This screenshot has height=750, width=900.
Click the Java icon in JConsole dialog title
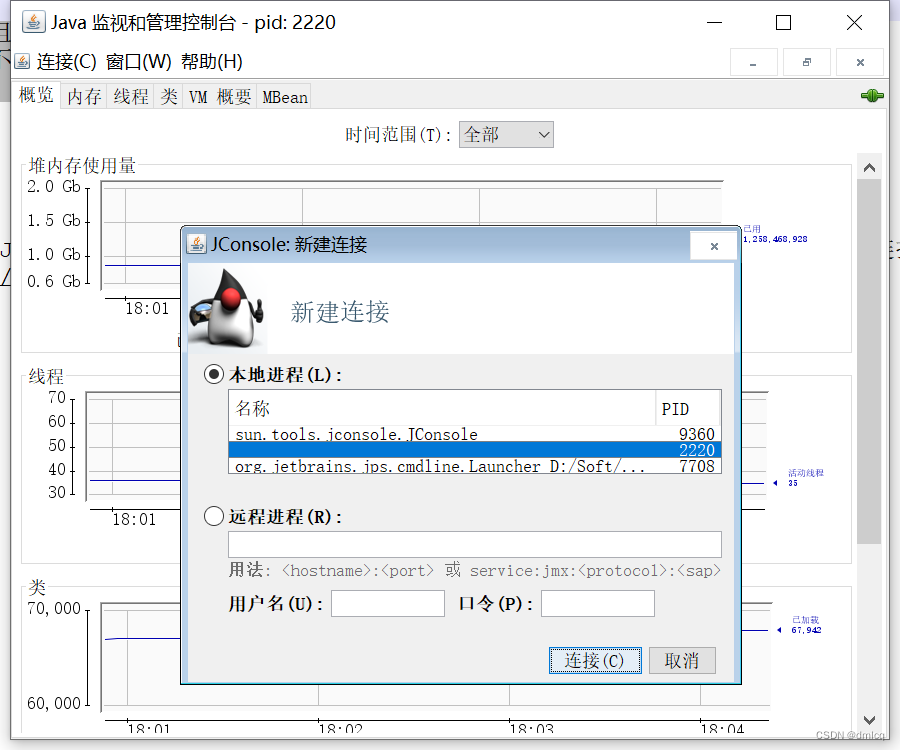click(x=196, y=244)
